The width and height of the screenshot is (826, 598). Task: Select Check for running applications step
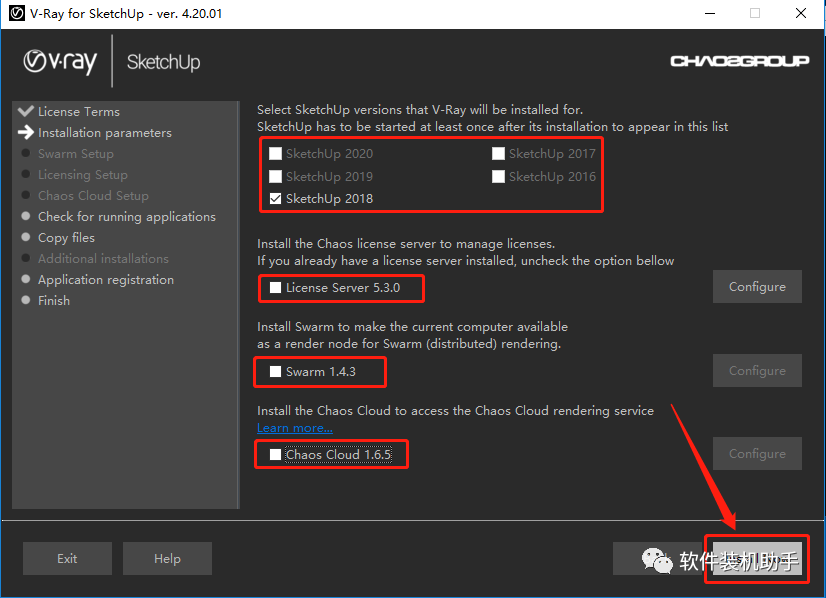127,217
